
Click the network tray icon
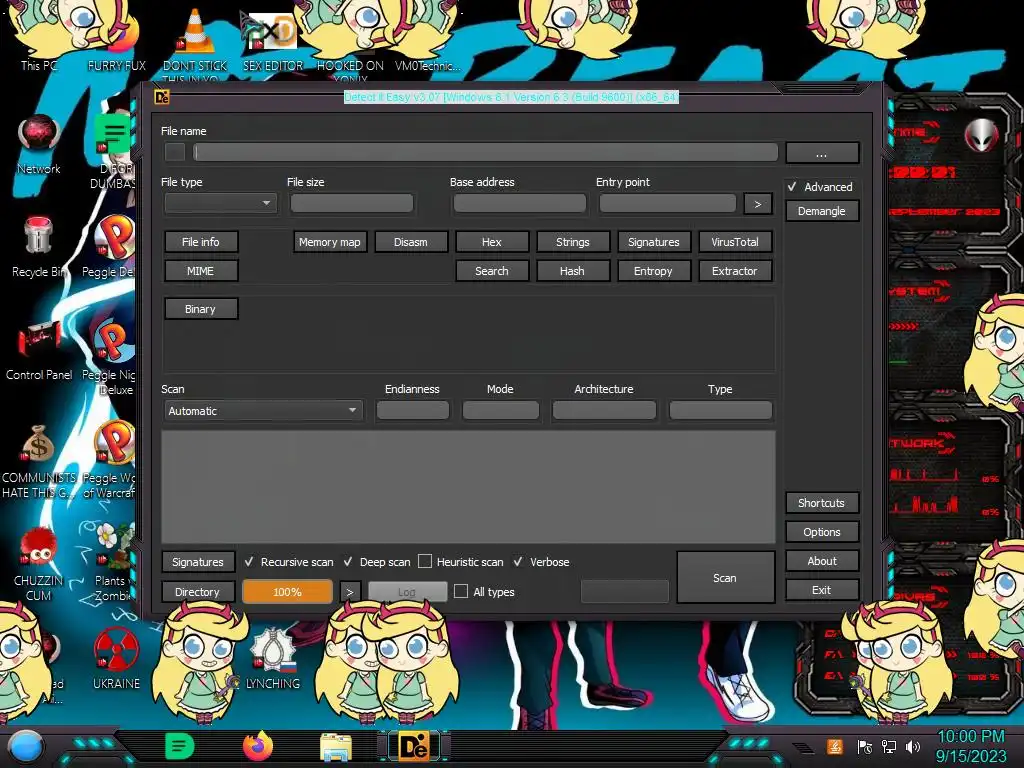889,746
